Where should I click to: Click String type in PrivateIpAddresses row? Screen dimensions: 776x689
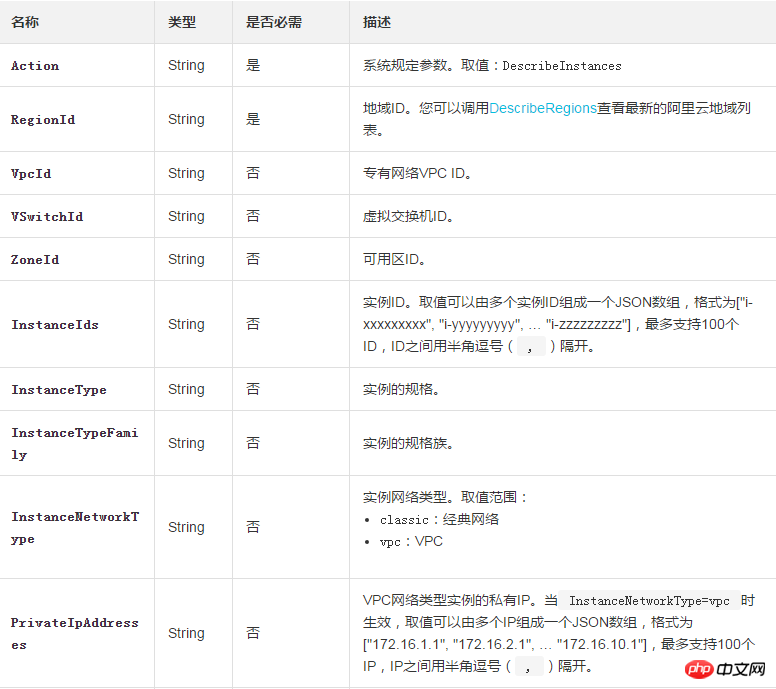[186, 634]
